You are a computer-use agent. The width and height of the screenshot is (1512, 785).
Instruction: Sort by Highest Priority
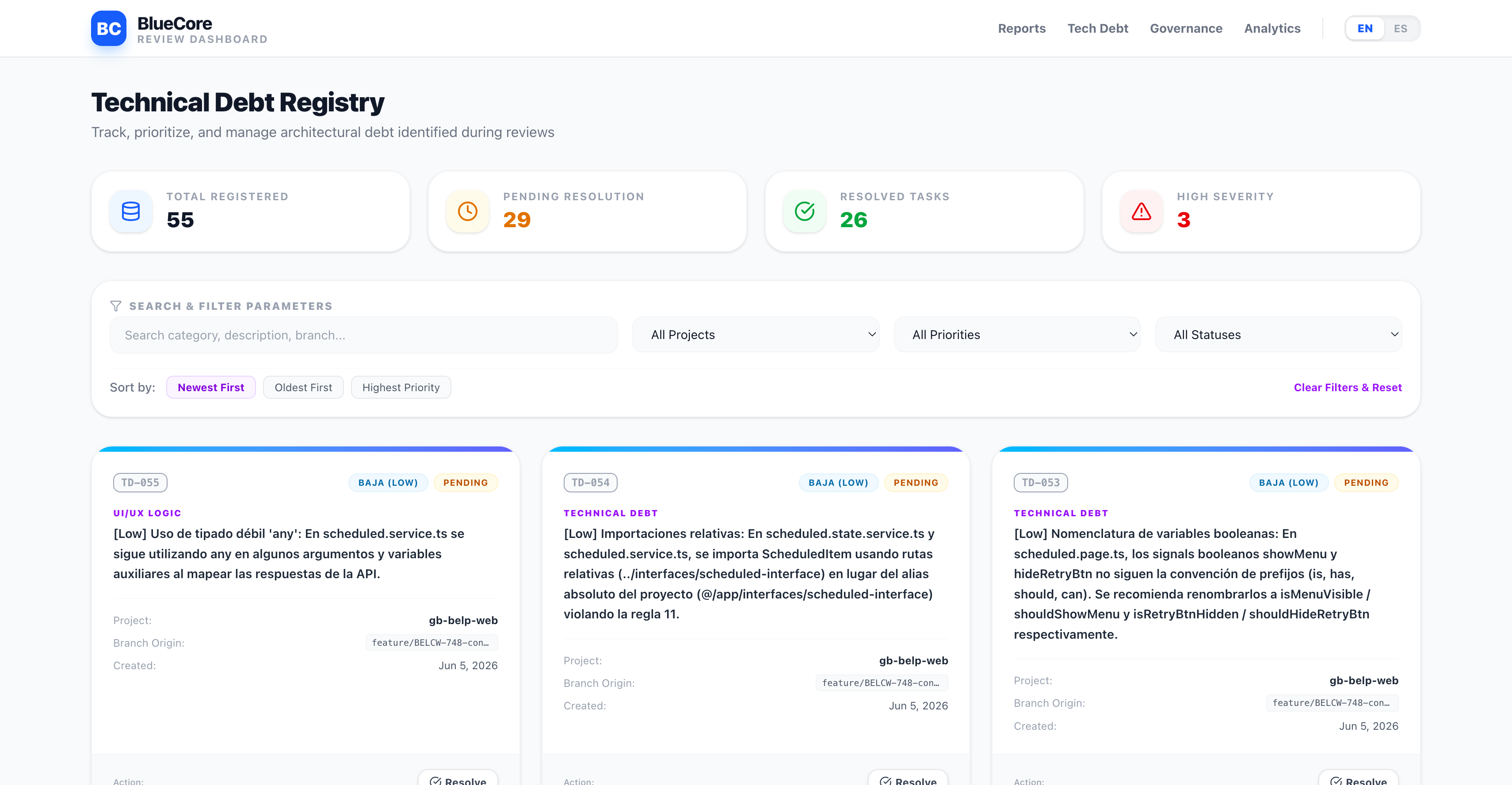click(401, 387)
